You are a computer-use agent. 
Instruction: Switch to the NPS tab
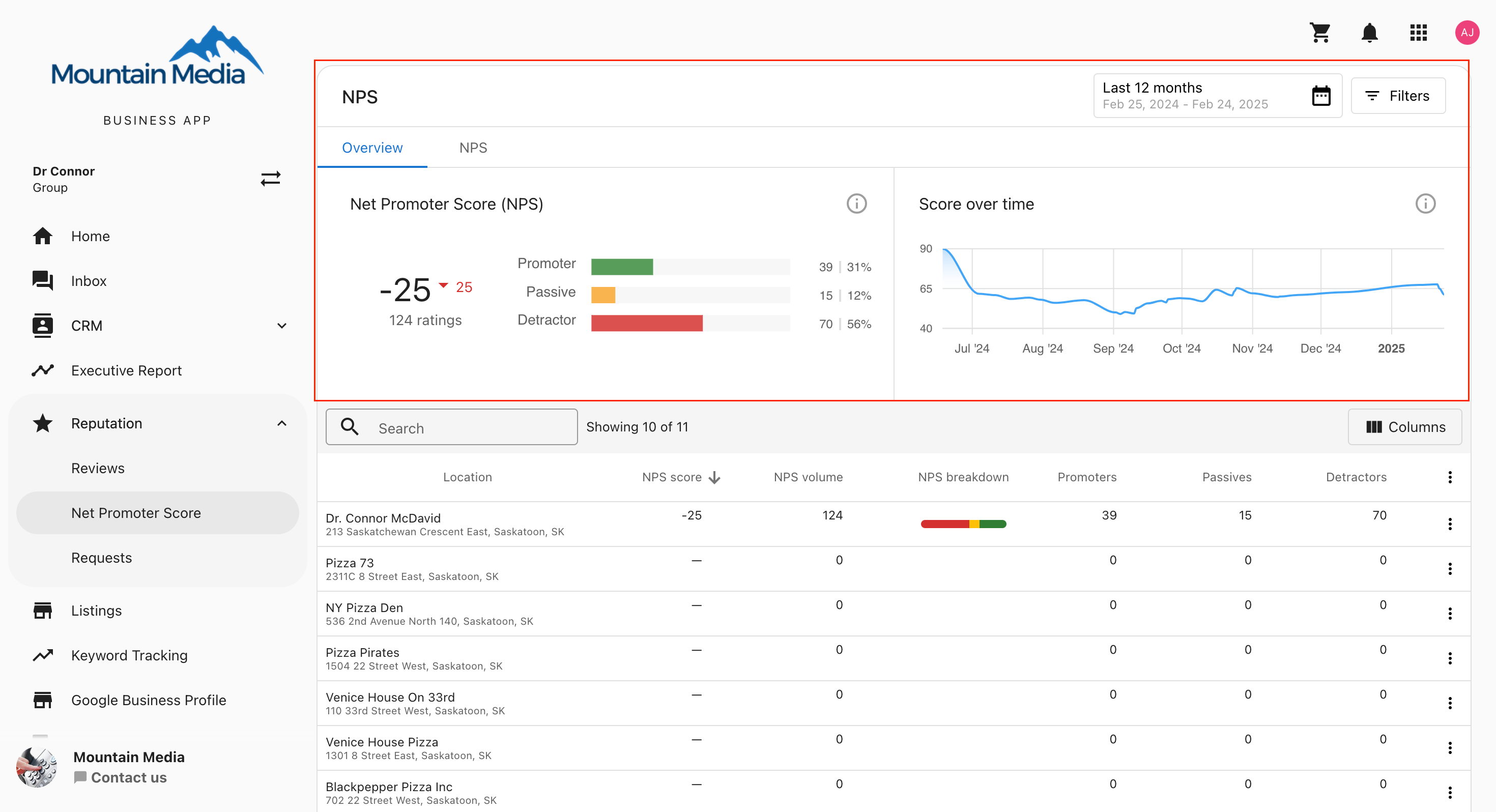coord(473,148)
